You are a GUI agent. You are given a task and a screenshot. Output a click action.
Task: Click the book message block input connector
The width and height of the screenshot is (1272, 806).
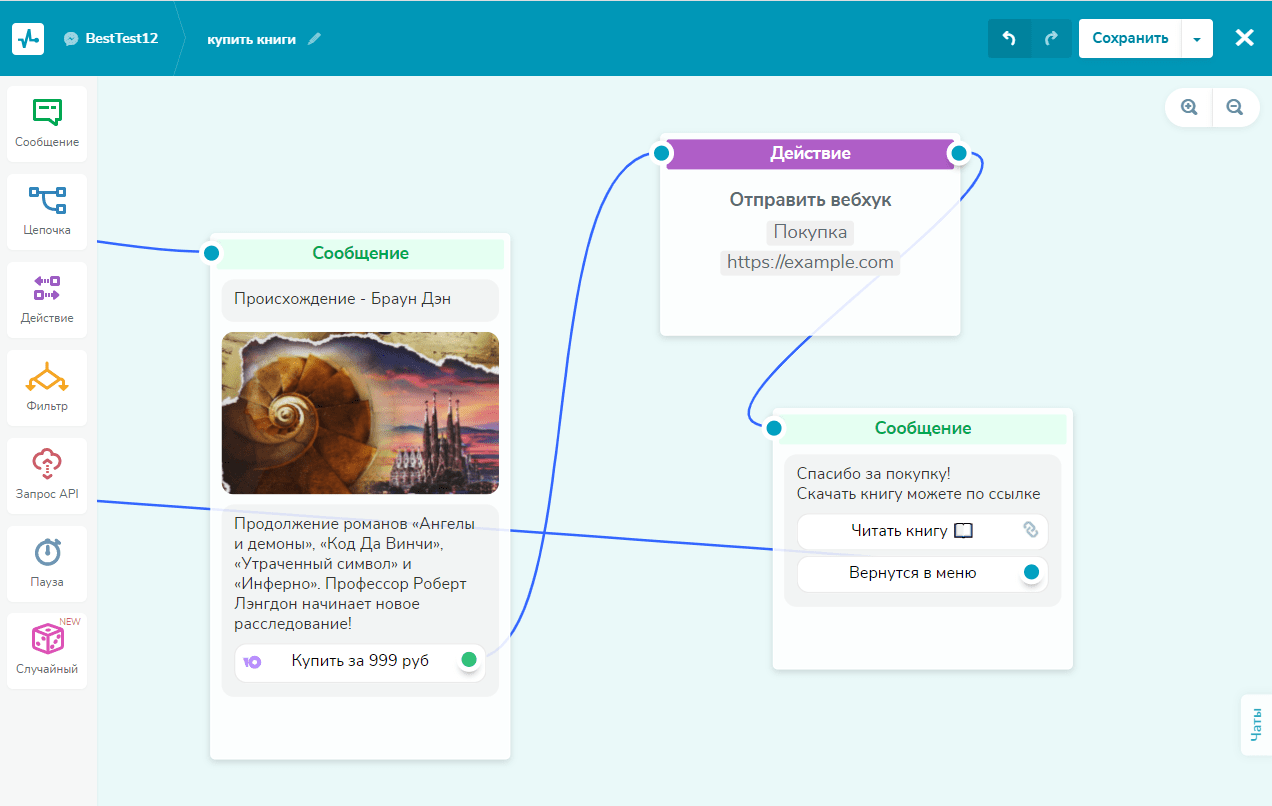tap(211, 253)
